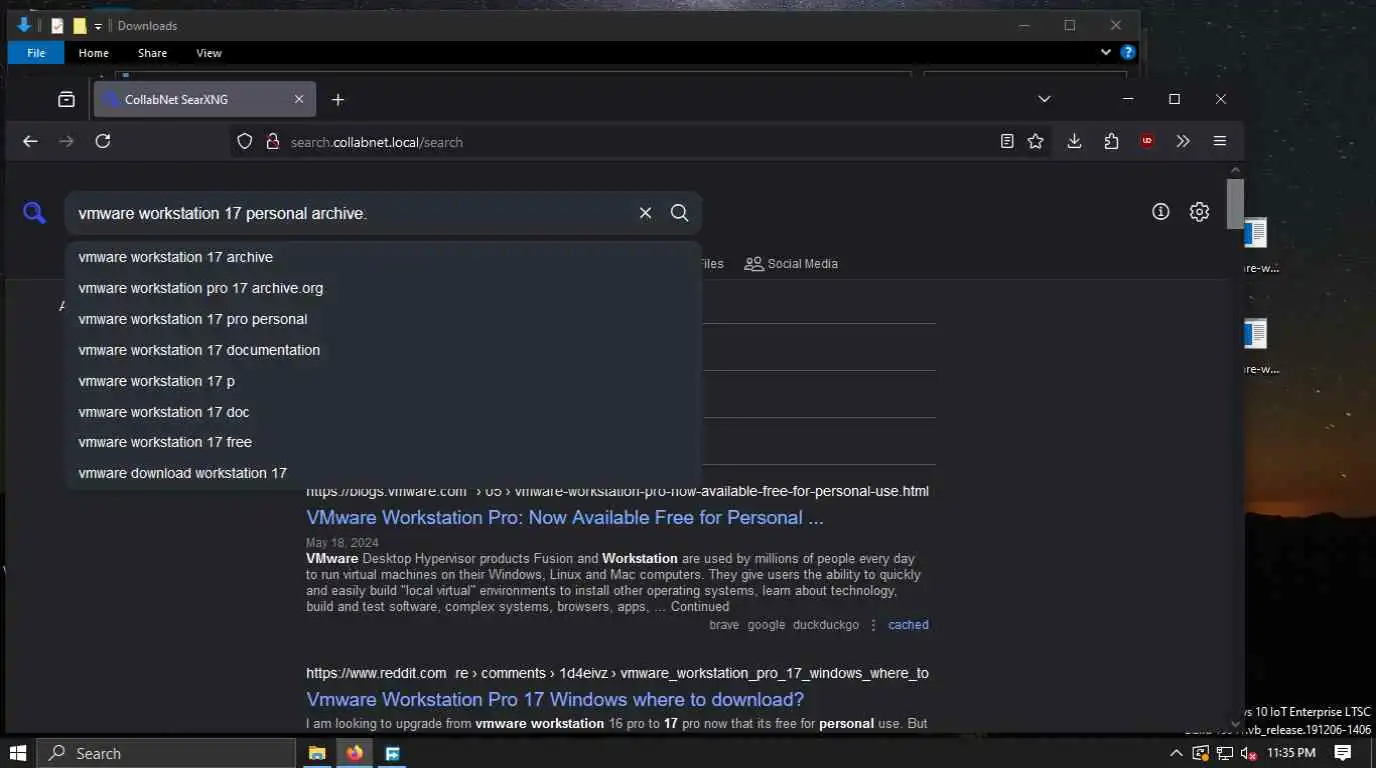Click Properties quick access icon in Downloads
The width and height of the screenshot is (1376, 768).
[x=58, y=26]
